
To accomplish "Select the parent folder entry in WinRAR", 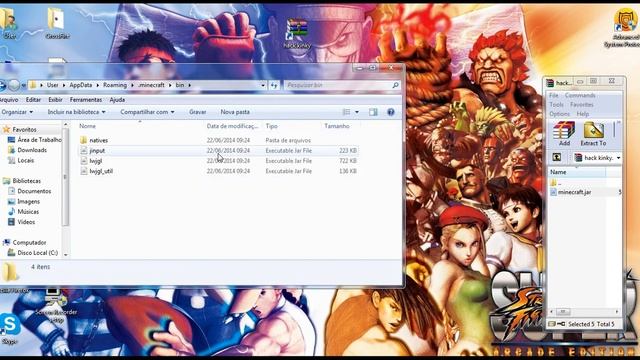I will [556, 182].
